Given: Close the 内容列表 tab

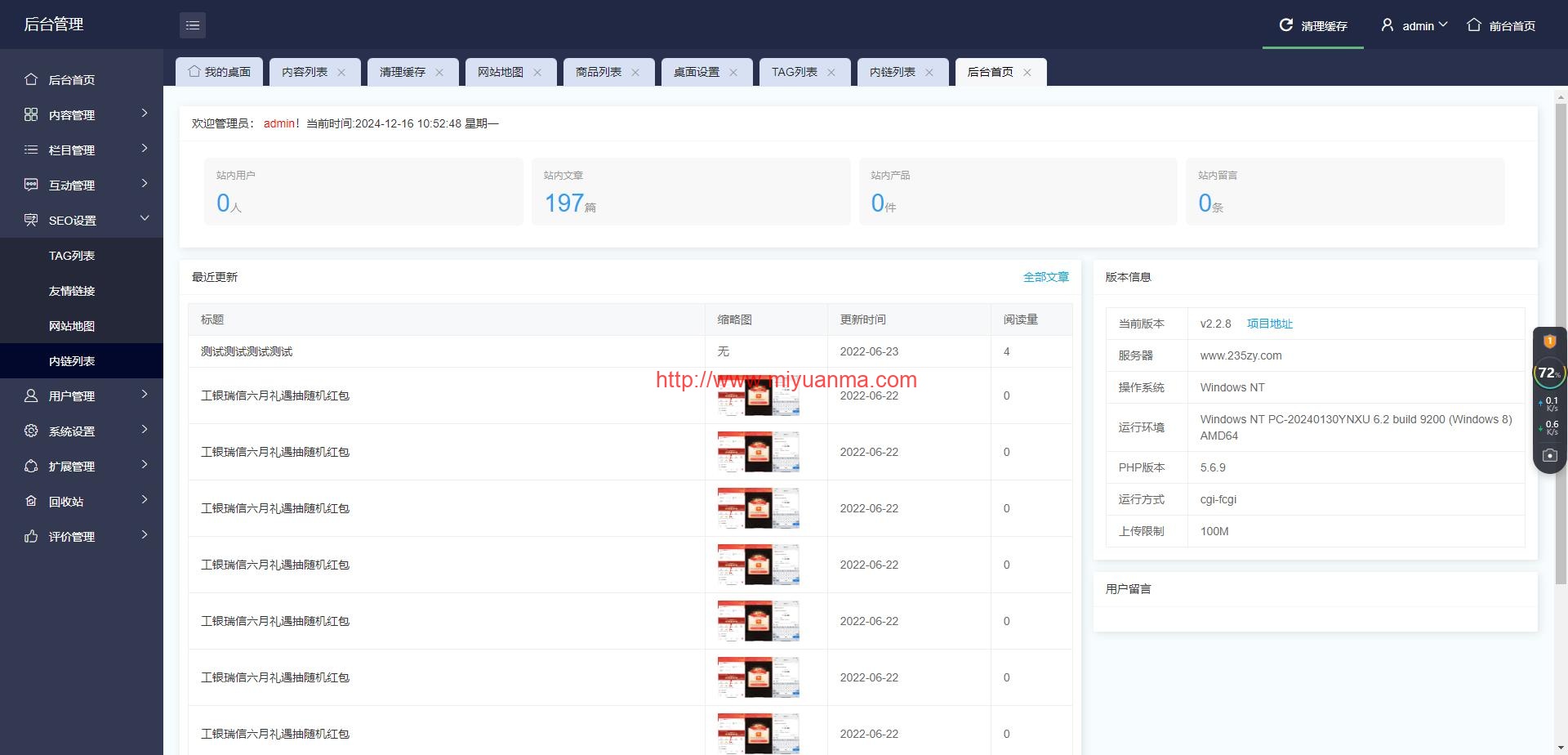Looking at the screenshot, I should [x=341, y=73].
